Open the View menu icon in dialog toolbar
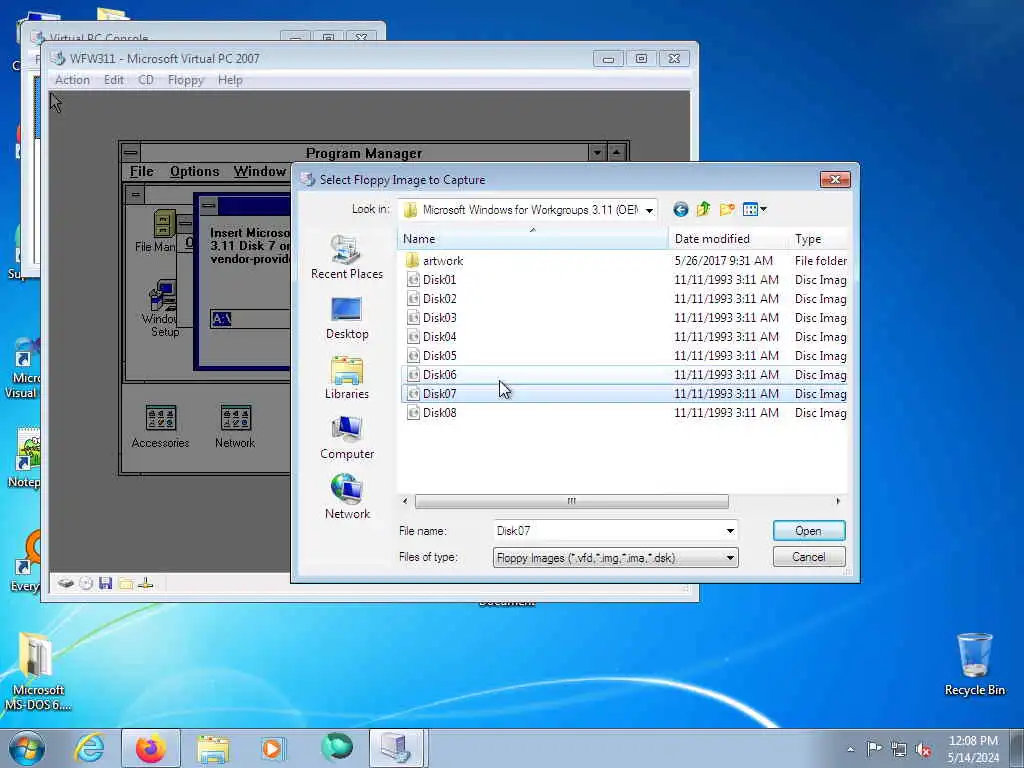Screen dimensions: 1024x768 pos(754,210)
